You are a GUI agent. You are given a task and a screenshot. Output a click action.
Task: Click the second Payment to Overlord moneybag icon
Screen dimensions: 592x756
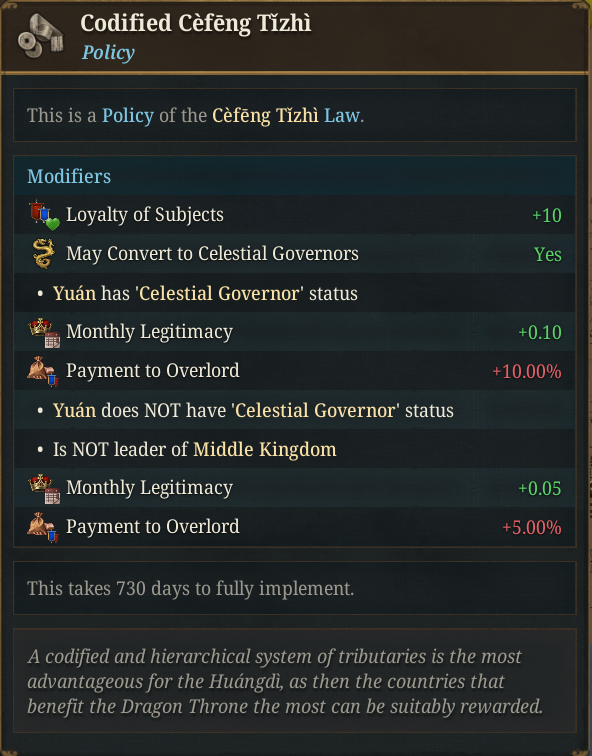coord(43,527)
